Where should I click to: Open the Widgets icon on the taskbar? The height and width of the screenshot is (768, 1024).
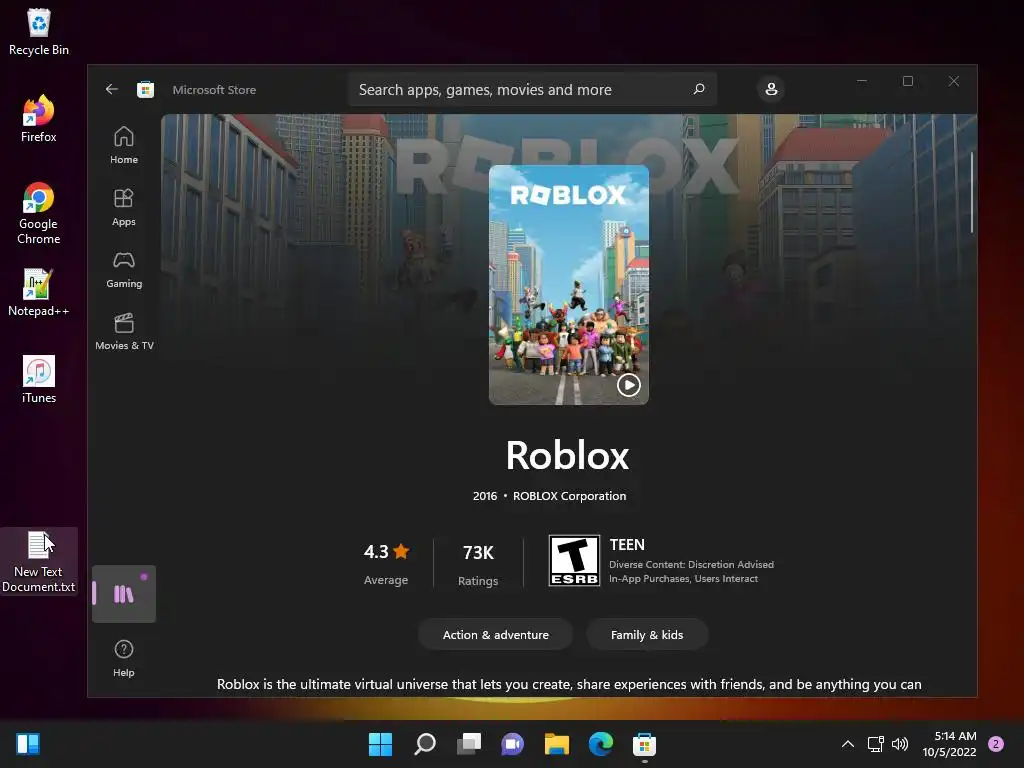click(28, 744)
